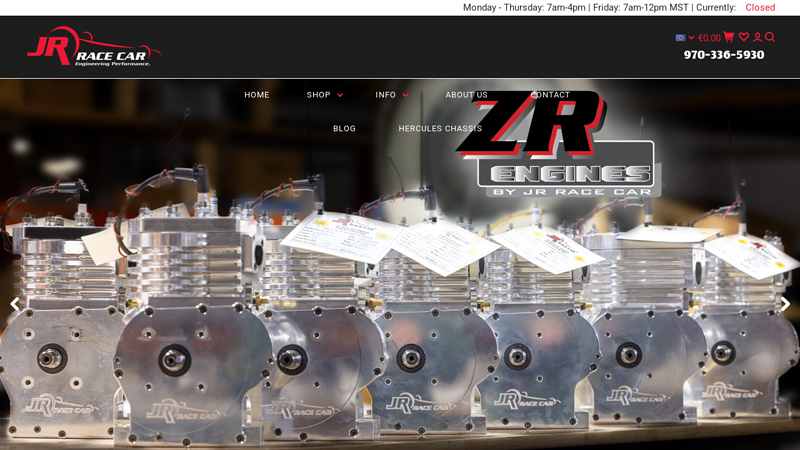The image size is (800, 450).
Task: Open the wishlist heart icon
Action: [x=744, y=37]
